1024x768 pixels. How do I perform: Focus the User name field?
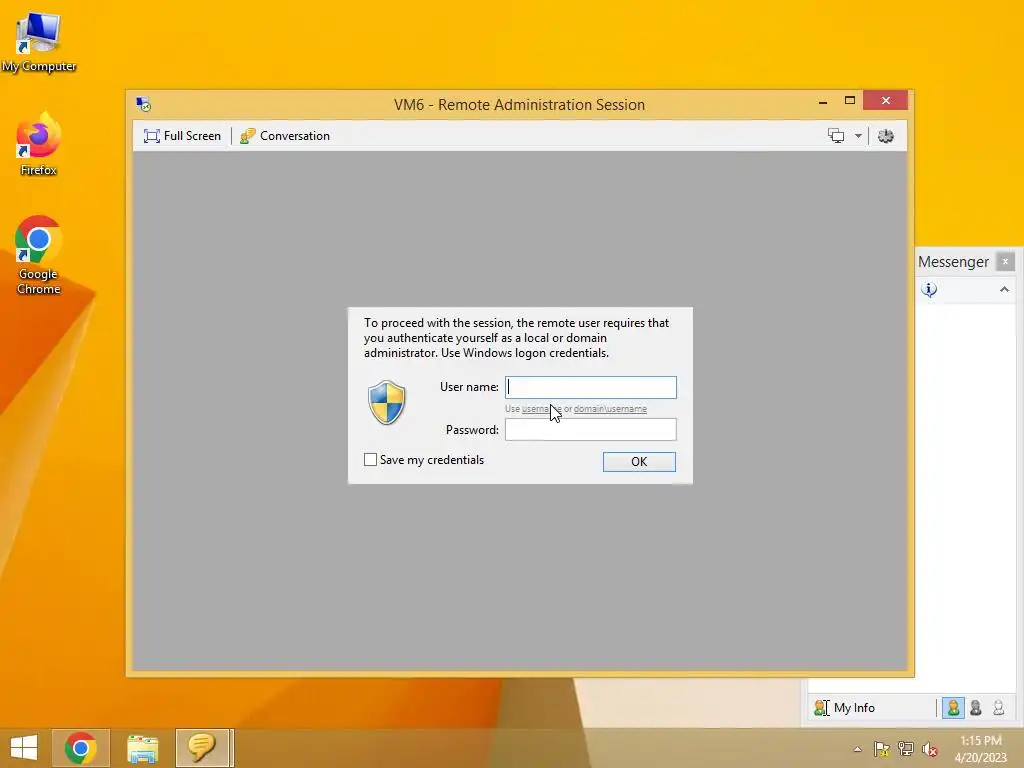590,387
